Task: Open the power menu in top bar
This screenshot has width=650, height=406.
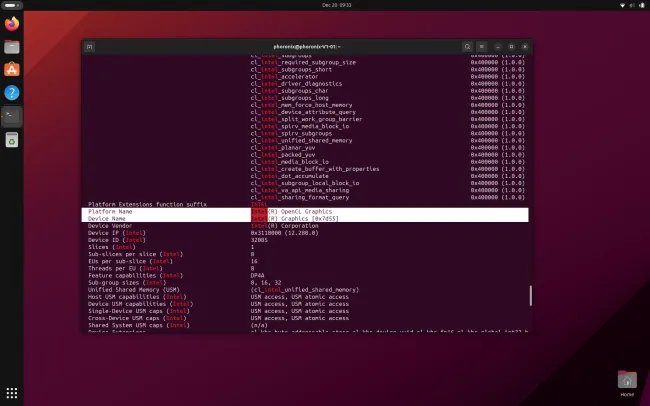Action: tap(640, 5)
